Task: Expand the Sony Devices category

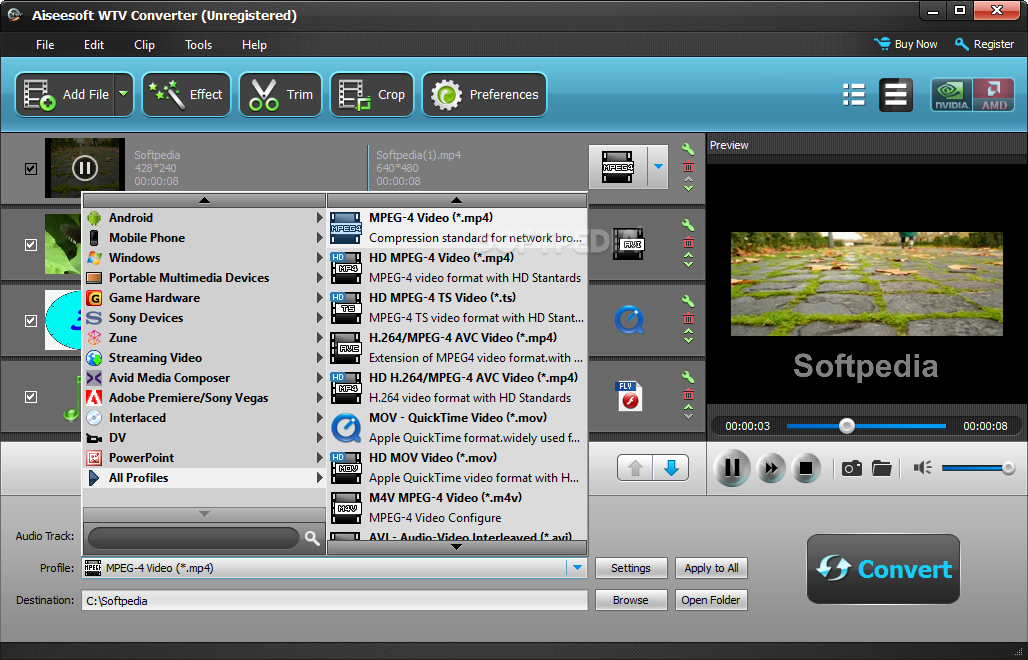Action: tap(205, 317)
